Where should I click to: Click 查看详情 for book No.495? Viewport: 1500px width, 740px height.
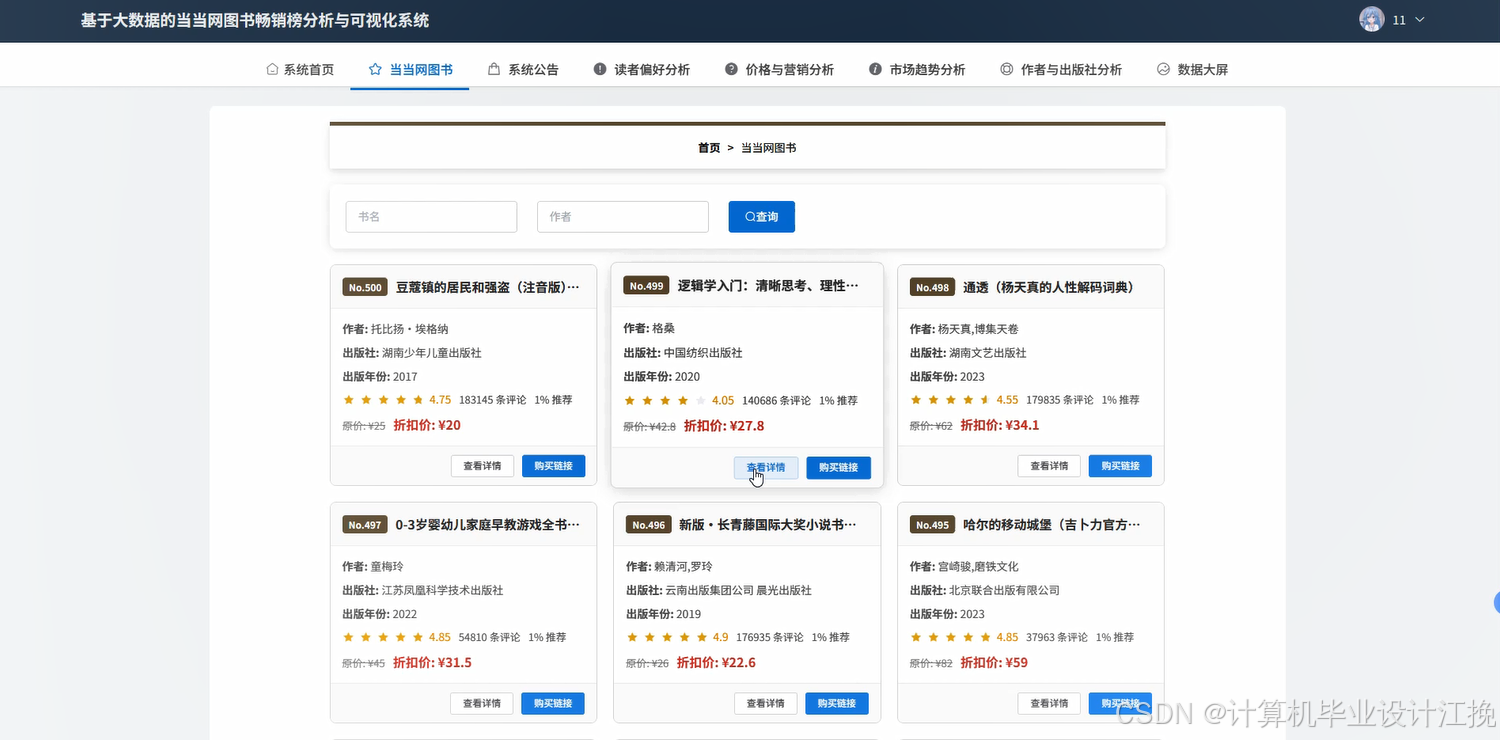click(x=1049, y=704)
